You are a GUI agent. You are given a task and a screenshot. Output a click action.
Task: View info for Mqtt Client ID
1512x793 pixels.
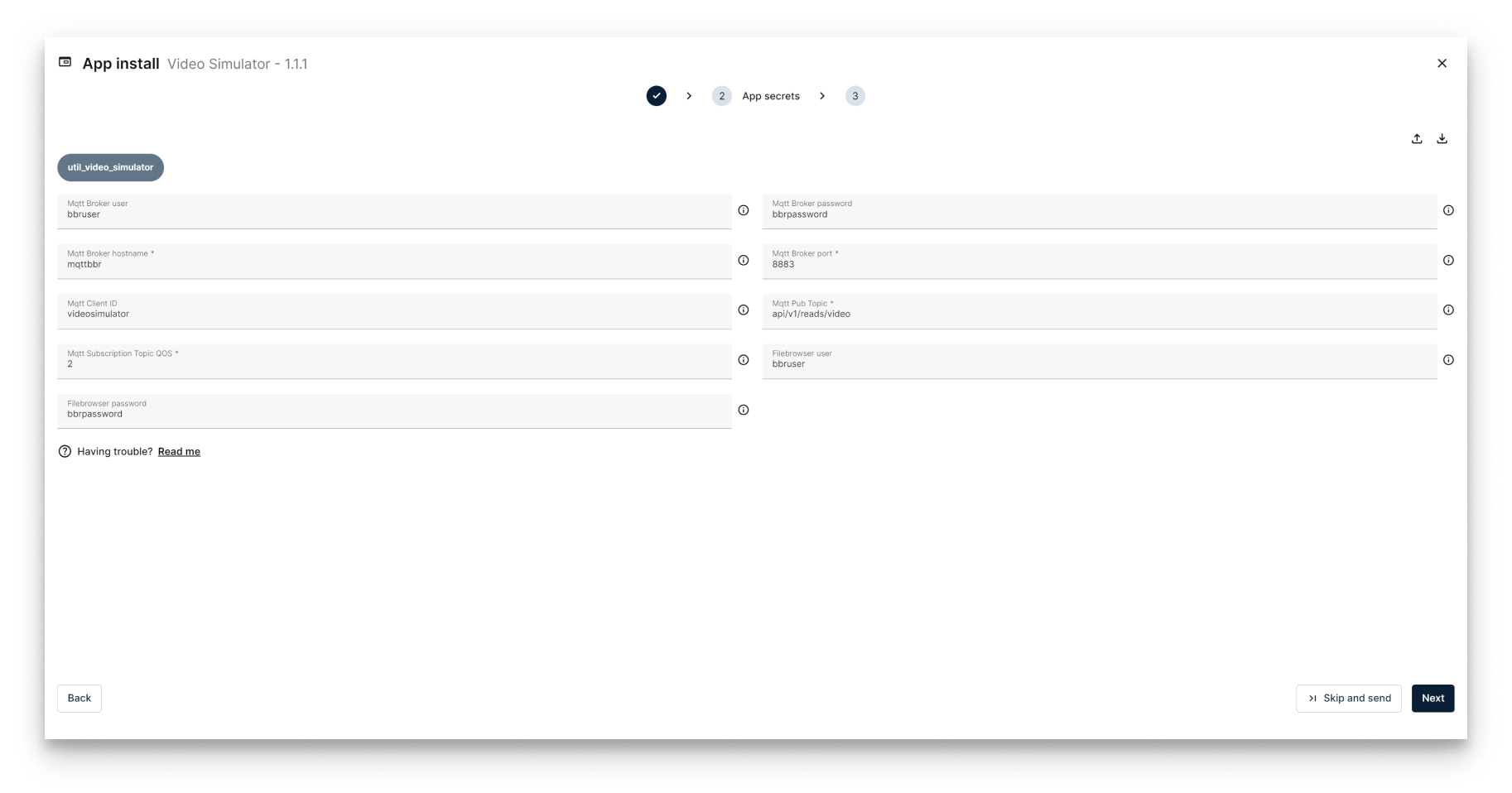pyautogui.click(x=744, y=310)
